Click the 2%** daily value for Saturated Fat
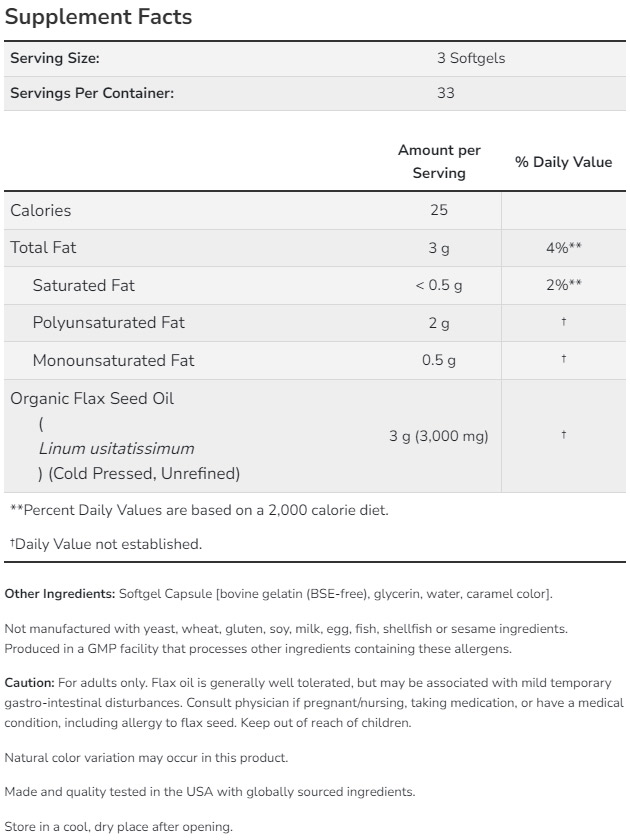Screen dimensions: 630x840 point(563,285)
